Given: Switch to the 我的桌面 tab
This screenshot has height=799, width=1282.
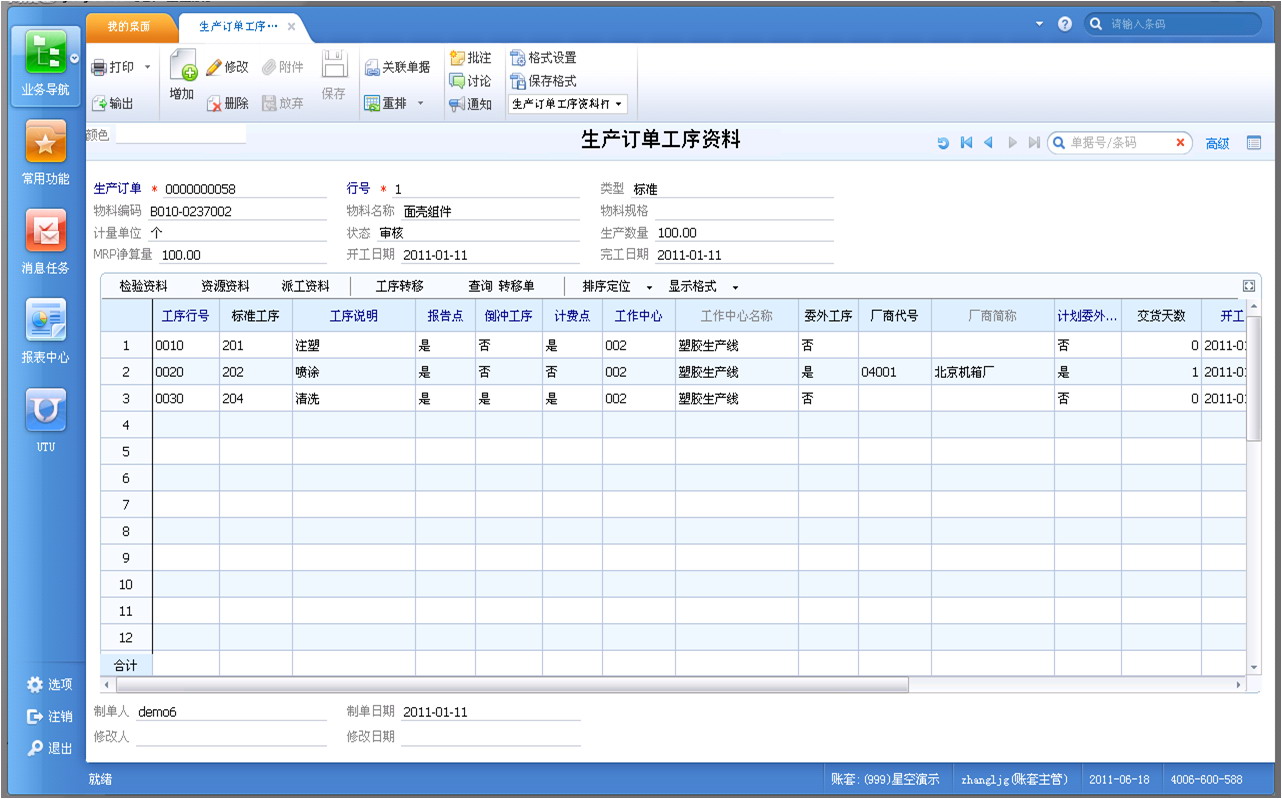Looking at the screenshot, I should pos(129,26).
